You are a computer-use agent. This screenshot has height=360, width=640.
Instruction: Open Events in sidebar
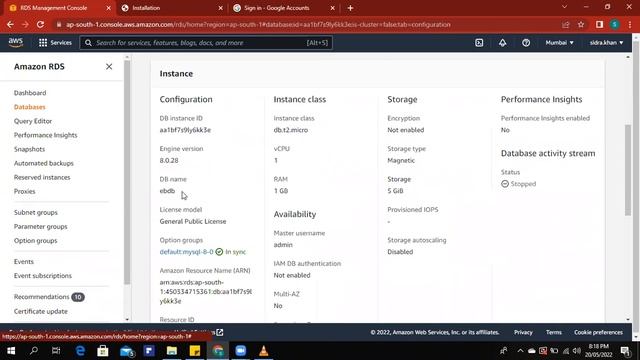(24, 262)
